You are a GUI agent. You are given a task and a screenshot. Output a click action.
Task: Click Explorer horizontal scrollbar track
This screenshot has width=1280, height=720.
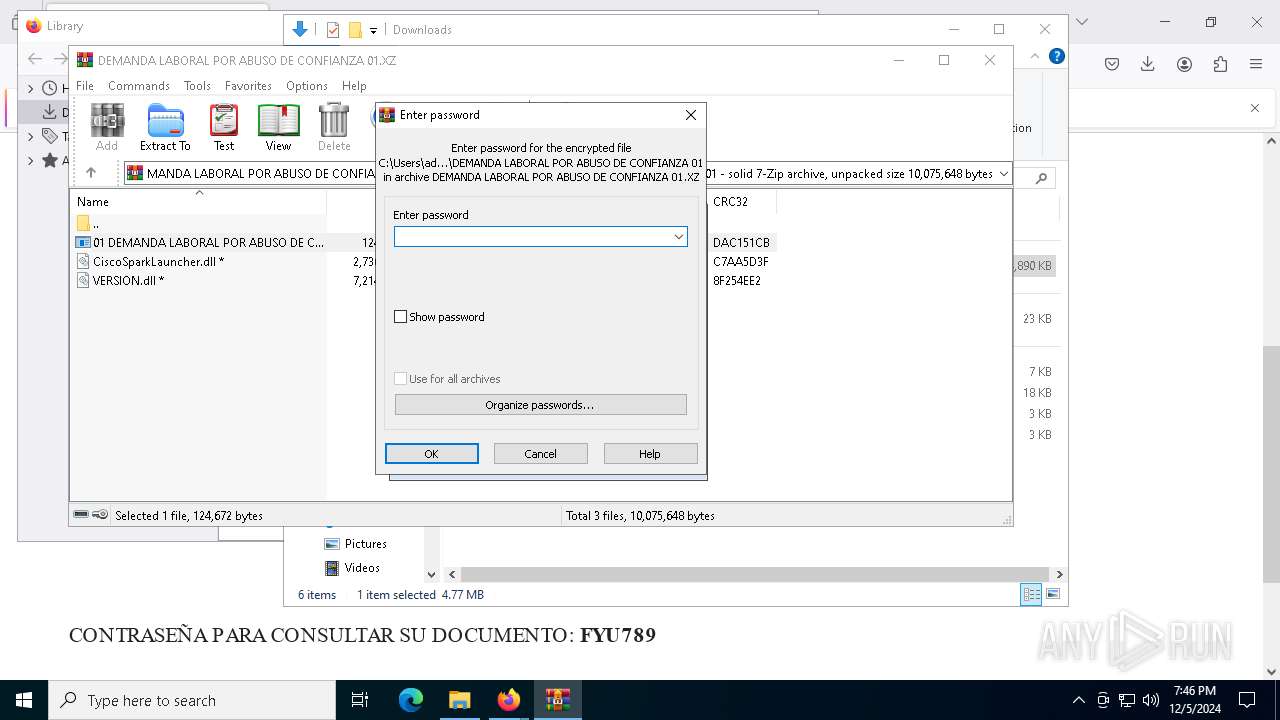[755, 574]
